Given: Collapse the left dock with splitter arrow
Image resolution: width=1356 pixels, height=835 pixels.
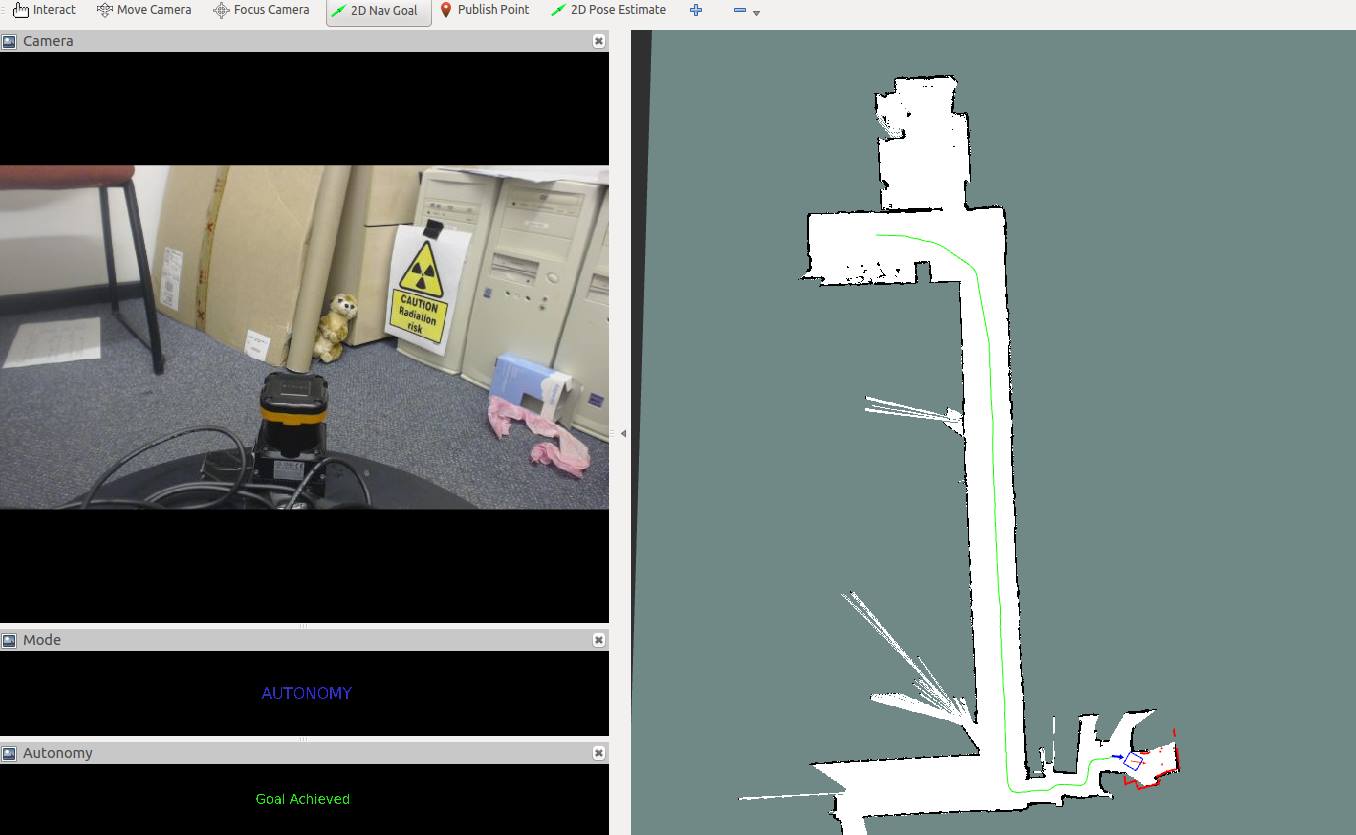Looking at the screenshot, I should 624,433.
